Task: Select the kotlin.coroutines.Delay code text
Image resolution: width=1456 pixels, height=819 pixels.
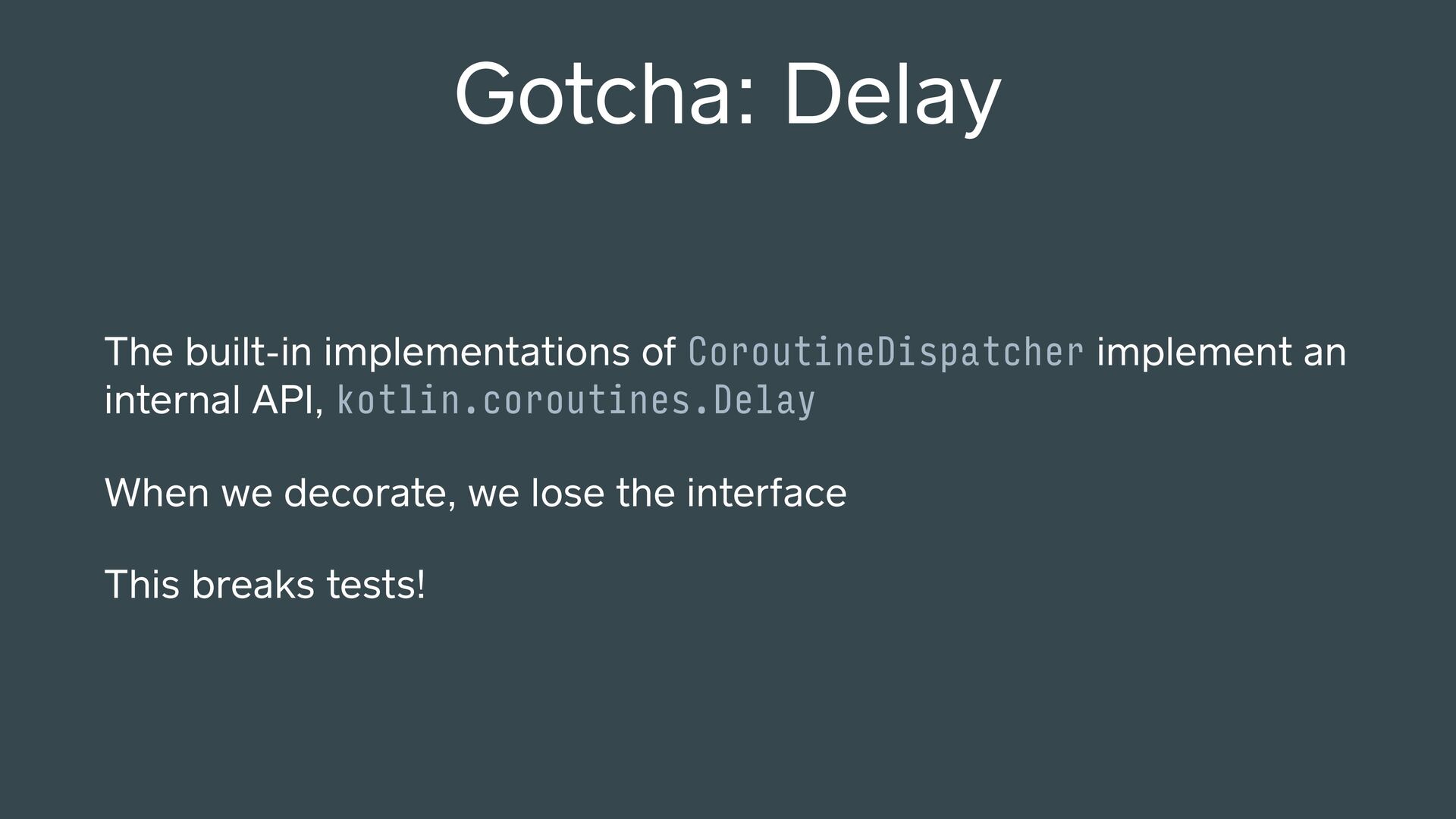Action: tap(576, 401)
